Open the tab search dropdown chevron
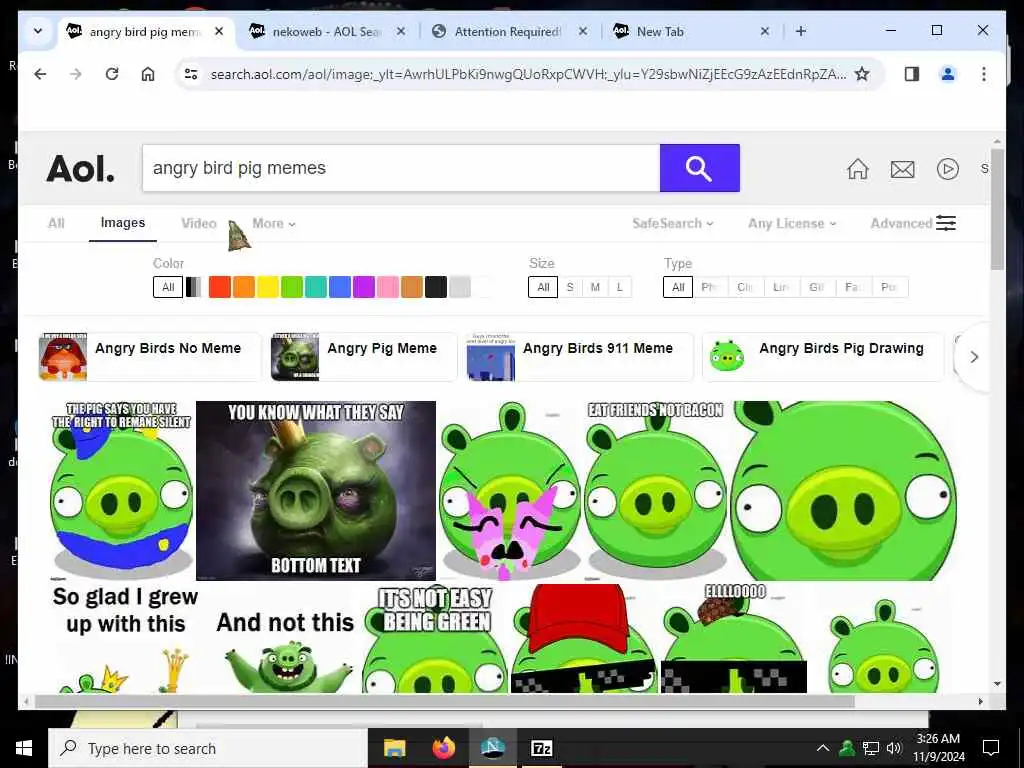1024x768 pixels. [38, 31]
